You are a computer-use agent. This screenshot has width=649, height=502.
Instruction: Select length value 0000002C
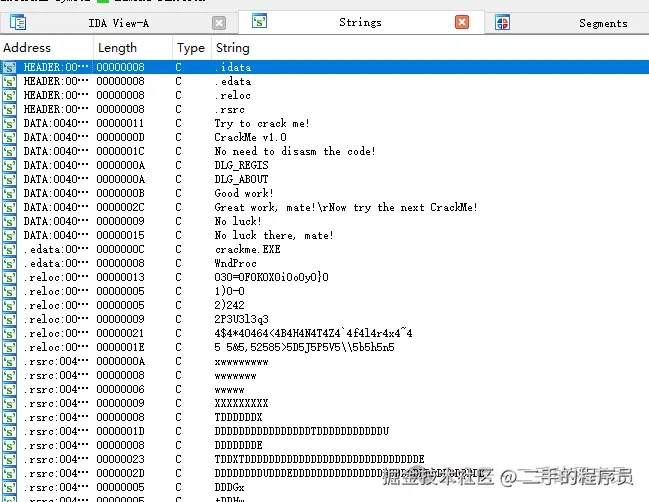coord(120,207)
